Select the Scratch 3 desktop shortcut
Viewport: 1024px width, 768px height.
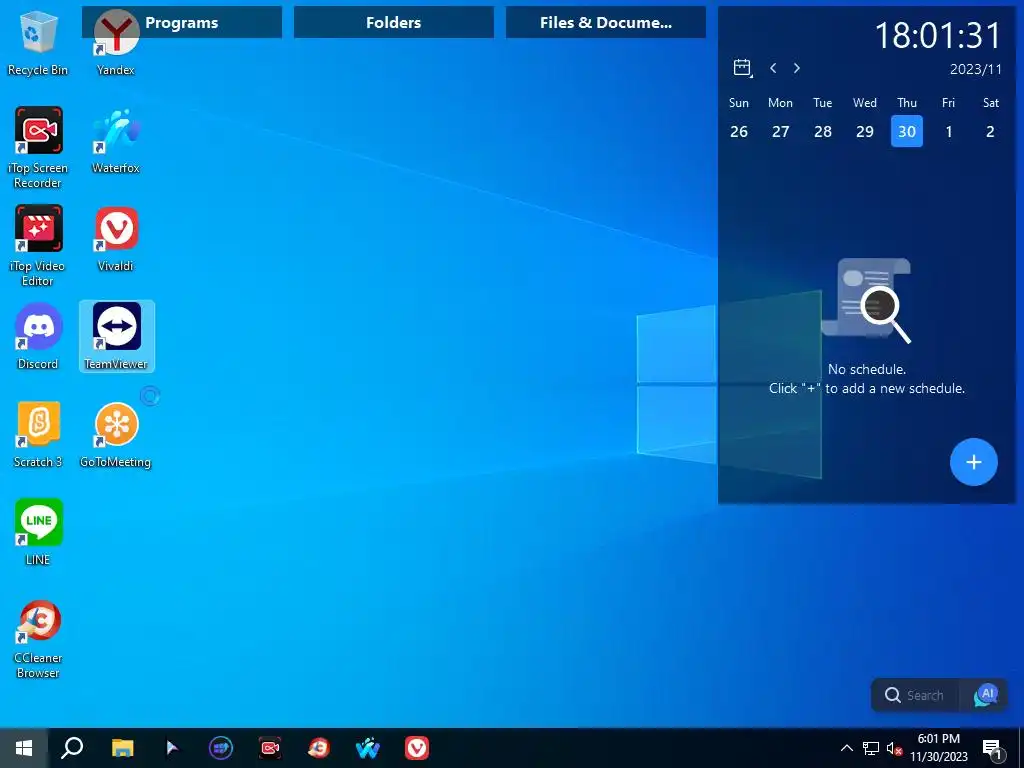coord(37,436)
